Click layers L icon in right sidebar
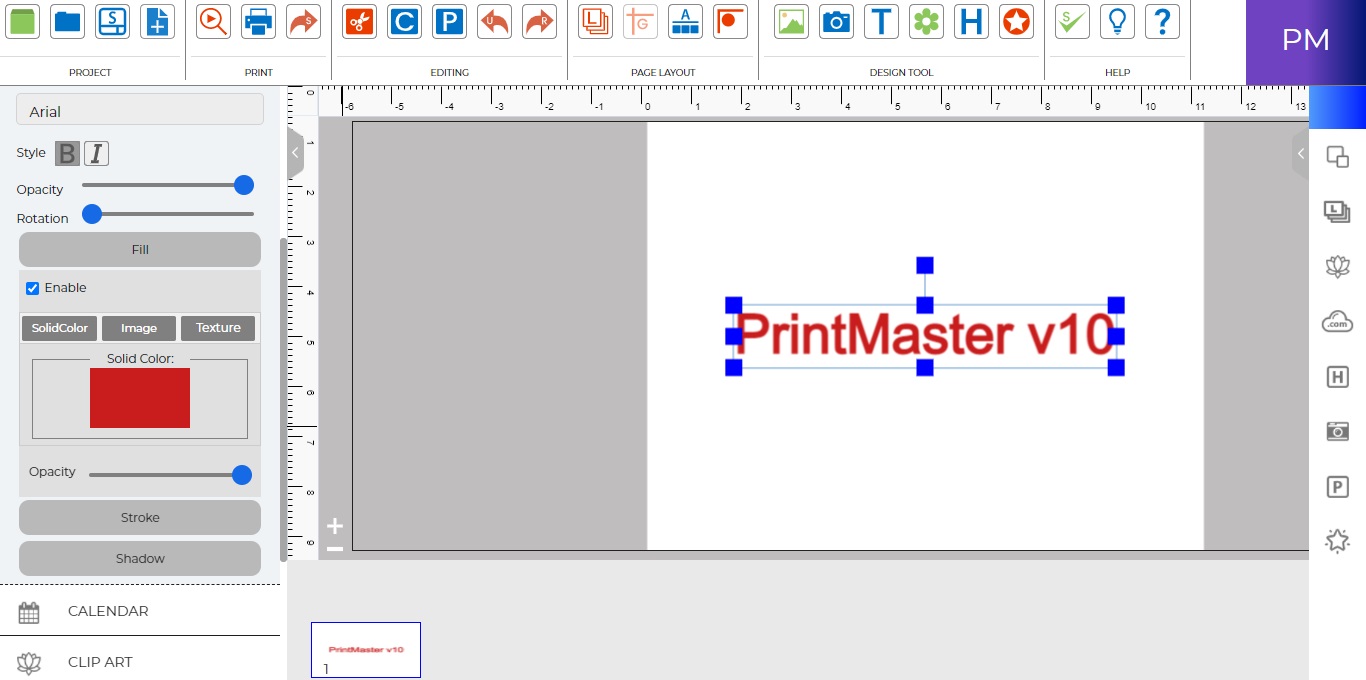Image resolution: width=1366 pixels, height=680 pixels. [1337, 210]
